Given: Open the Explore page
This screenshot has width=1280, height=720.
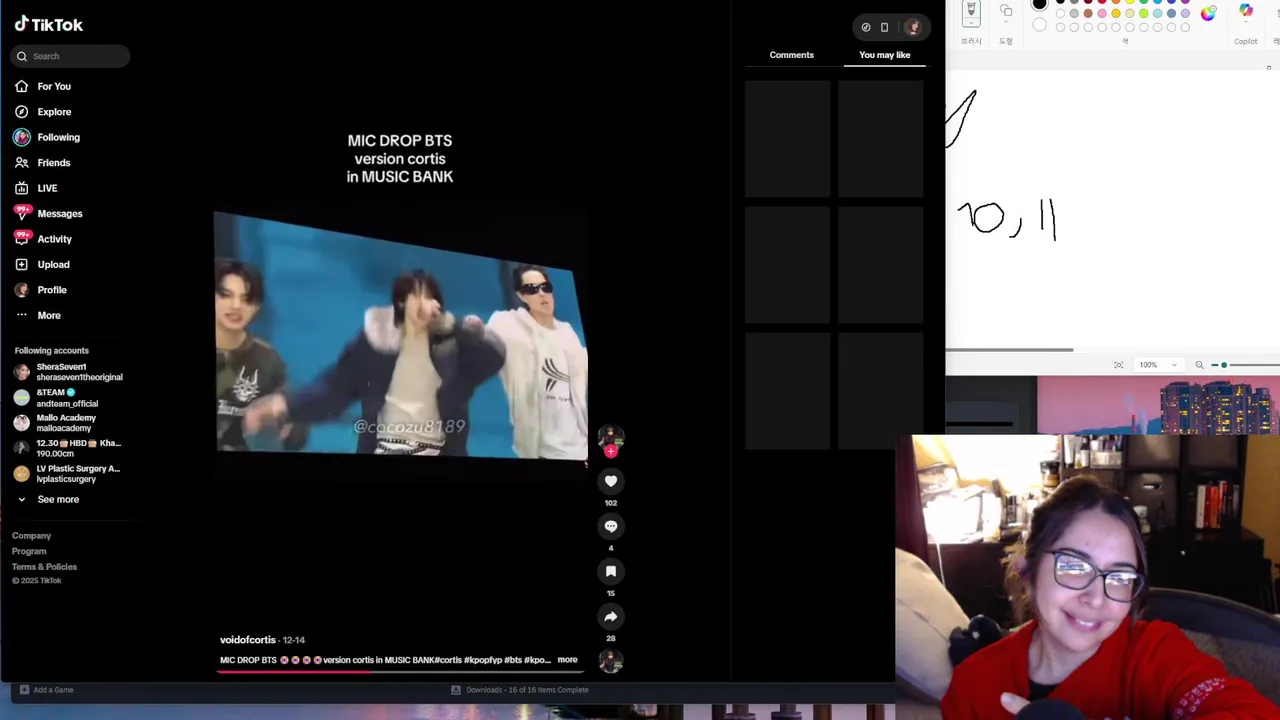Looking at the screenshot, I should point(54,112).
